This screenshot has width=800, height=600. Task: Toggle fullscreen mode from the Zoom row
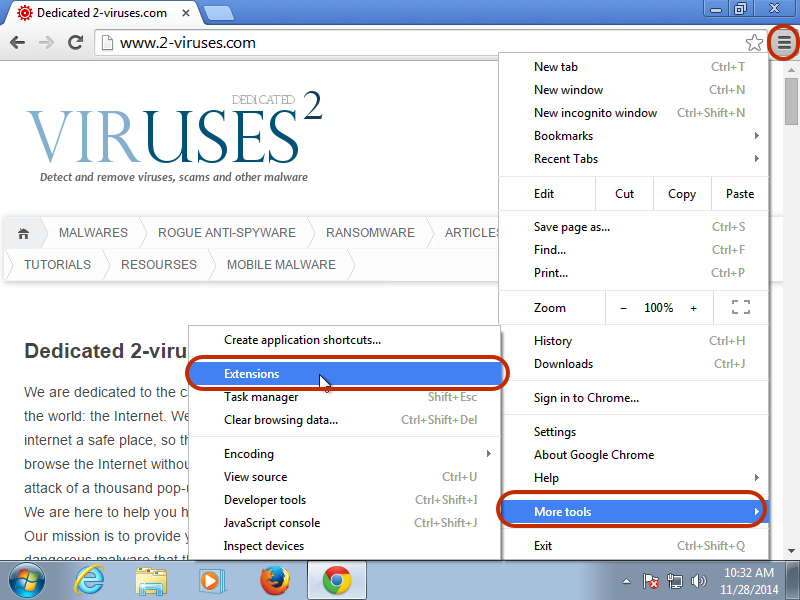(740, 307)
